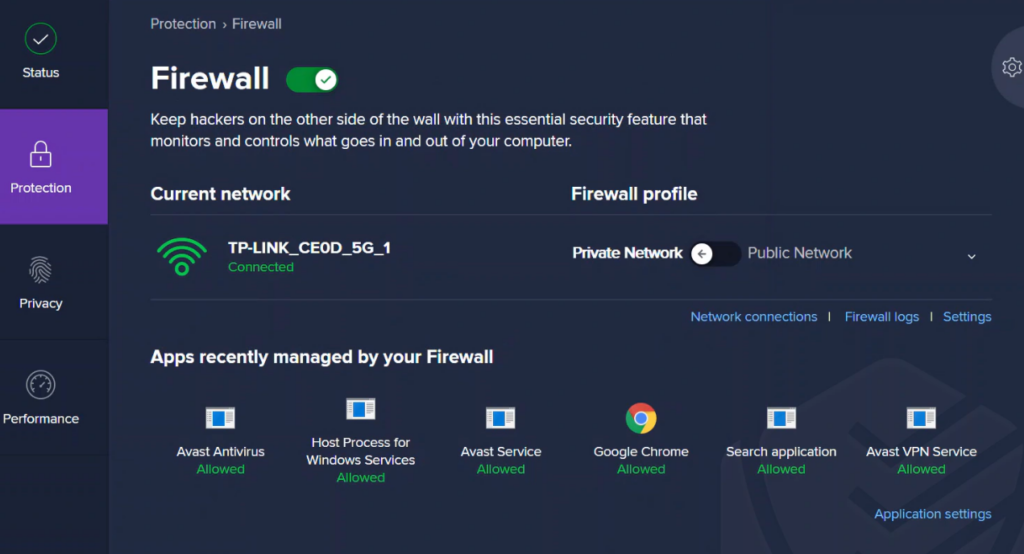
Task: Click the Host Process for Windows Services icon
Action: tap(360, 409)
